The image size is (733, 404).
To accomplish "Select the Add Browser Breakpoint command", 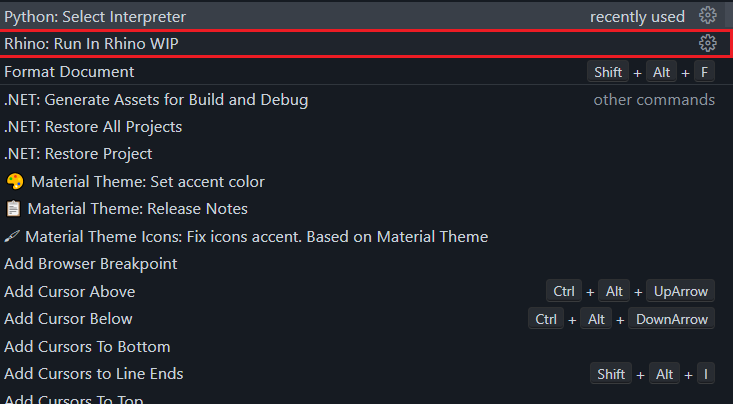I will (91, 264).
